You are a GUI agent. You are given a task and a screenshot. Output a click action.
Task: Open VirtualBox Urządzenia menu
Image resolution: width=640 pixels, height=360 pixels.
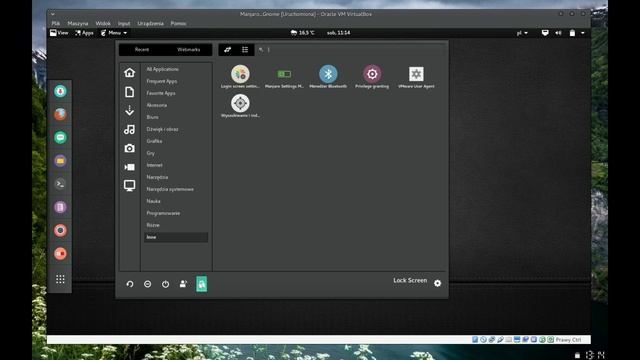(151, 23)
